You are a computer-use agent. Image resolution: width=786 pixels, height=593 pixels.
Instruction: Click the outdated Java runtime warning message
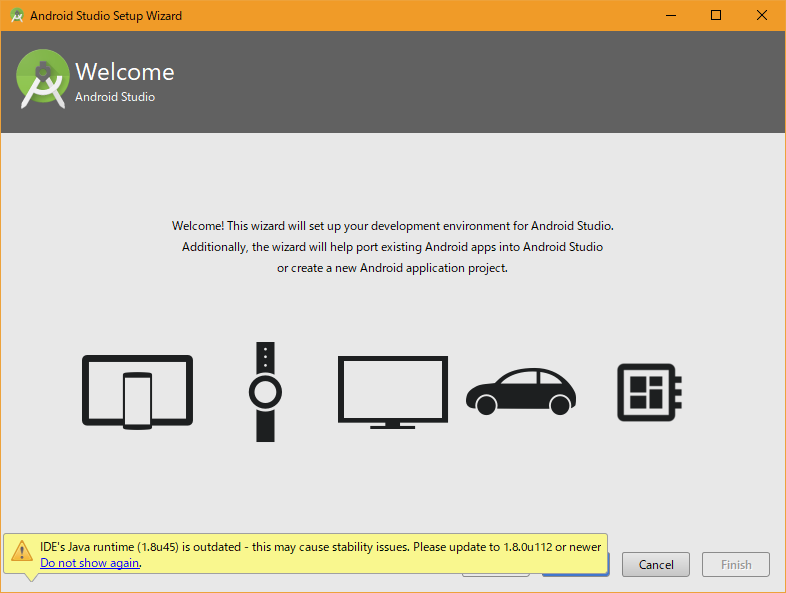(x=320, y=547)
